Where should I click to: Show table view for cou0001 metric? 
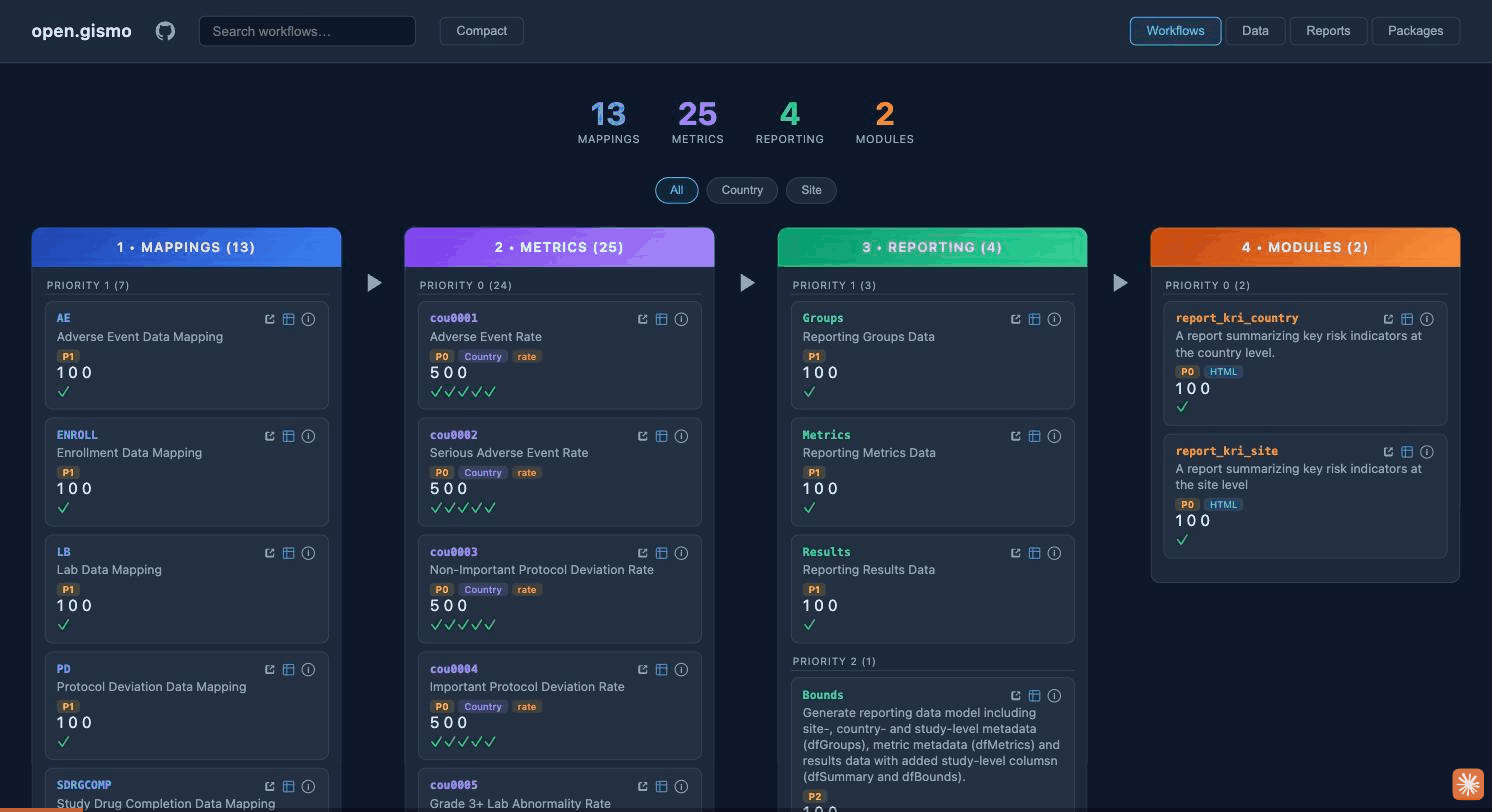(661, 319)
